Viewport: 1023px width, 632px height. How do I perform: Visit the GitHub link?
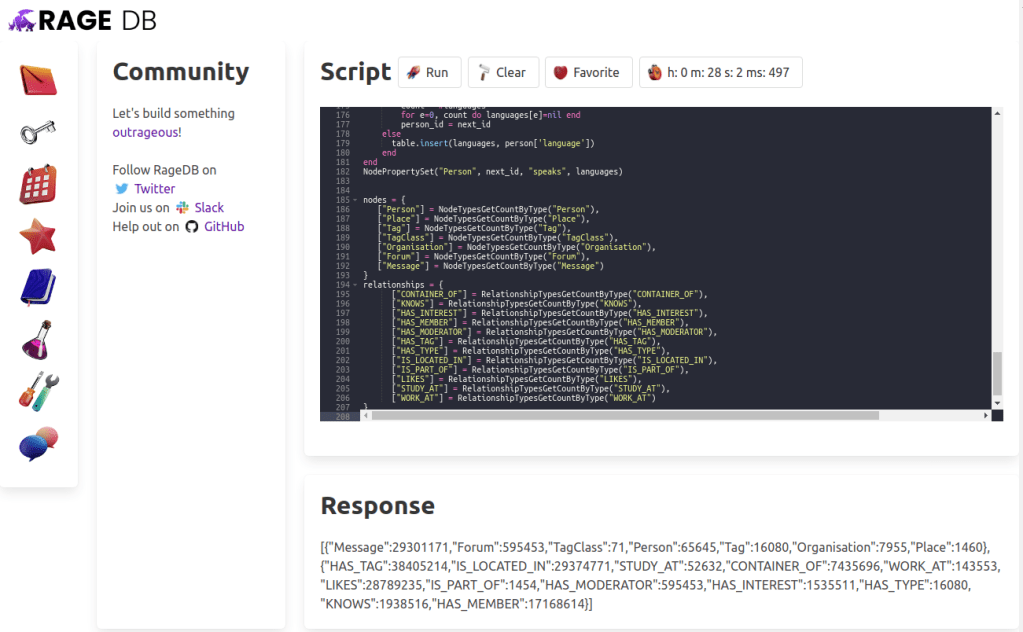click(224, 226)
